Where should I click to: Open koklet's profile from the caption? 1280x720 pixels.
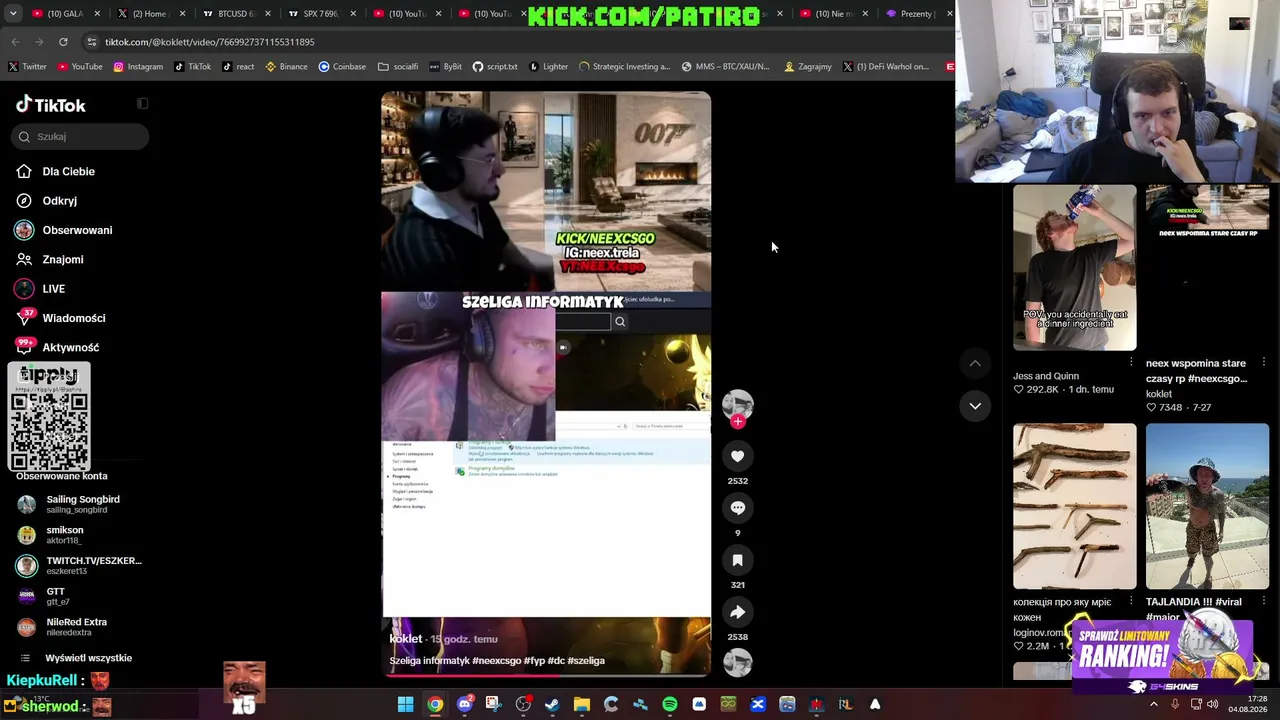click(x=406, y=639)
